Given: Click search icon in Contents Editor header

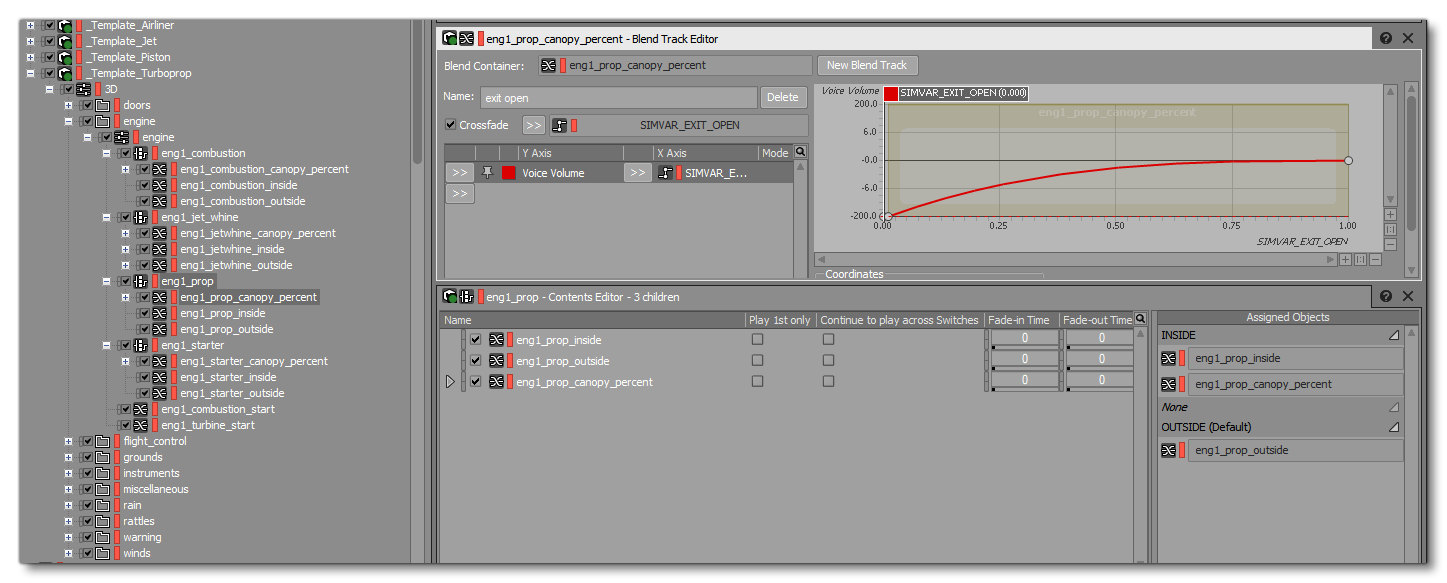Looking at the screenshot, I should tap(1140, 320).
